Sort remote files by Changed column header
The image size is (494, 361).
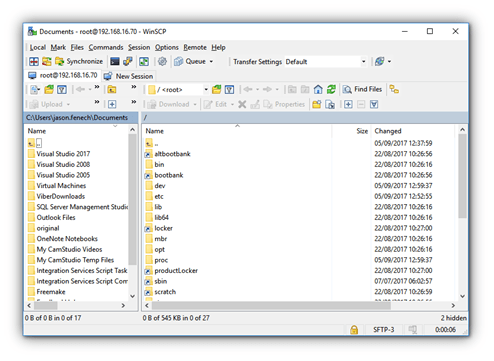point(413,131)
